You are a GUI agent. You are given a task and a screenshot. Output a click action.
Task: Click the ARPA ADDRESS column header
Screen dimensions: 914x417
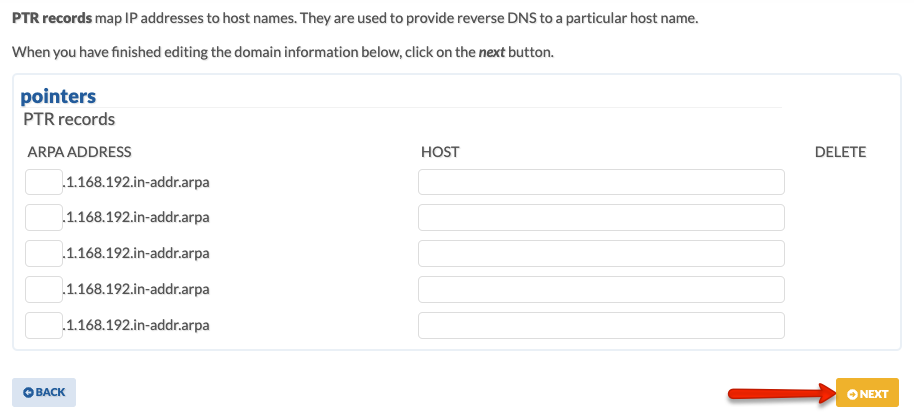[x=79, y=152]
